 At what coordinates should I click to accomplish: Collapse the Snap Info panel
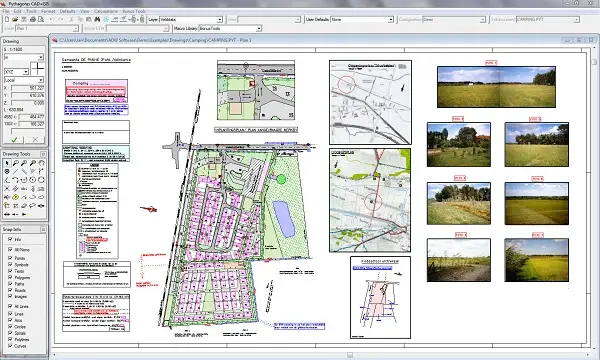[x=43, y=230]
